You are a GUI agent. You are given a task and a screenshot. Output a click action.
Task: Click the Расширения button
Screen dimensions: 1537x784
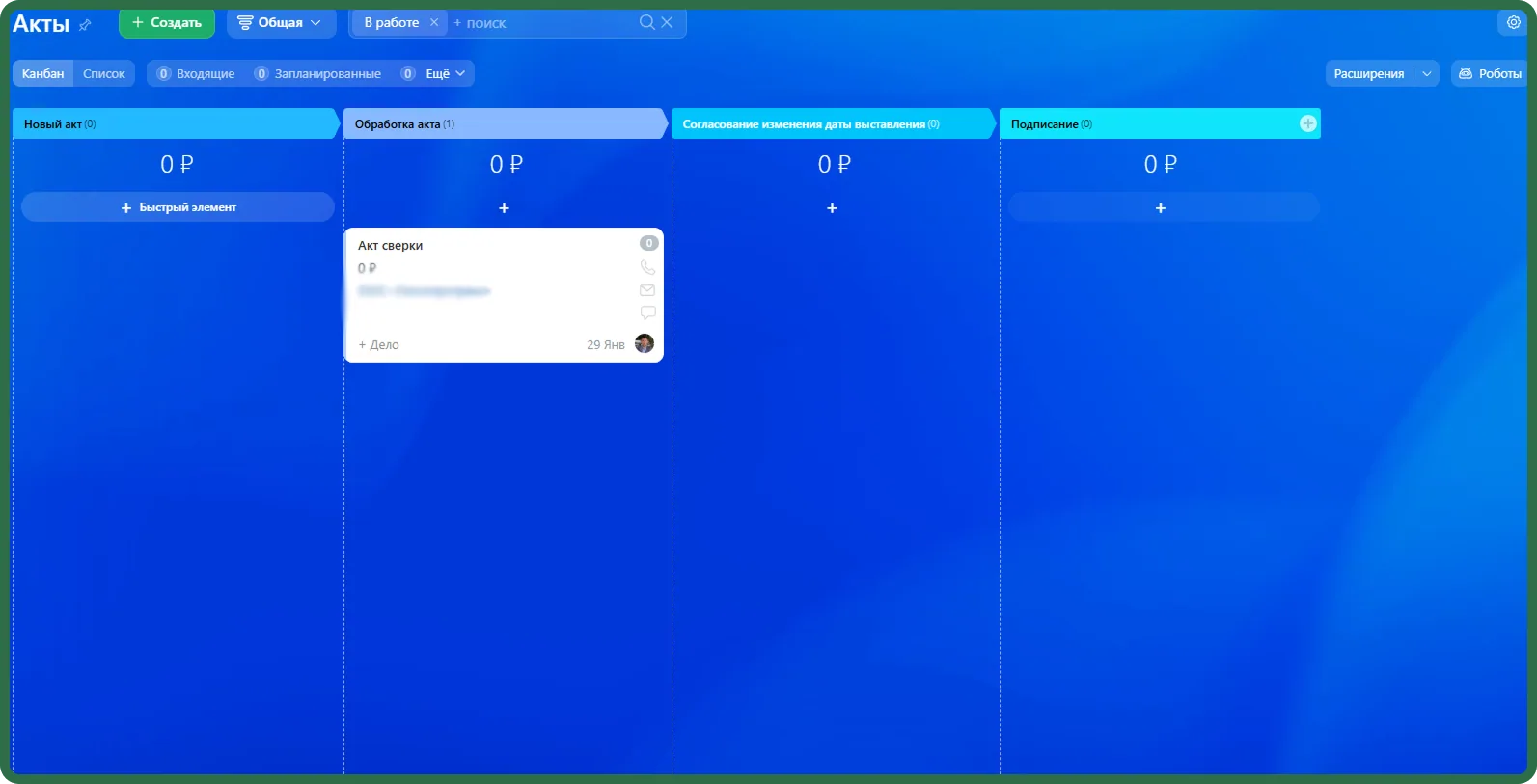1368,73
